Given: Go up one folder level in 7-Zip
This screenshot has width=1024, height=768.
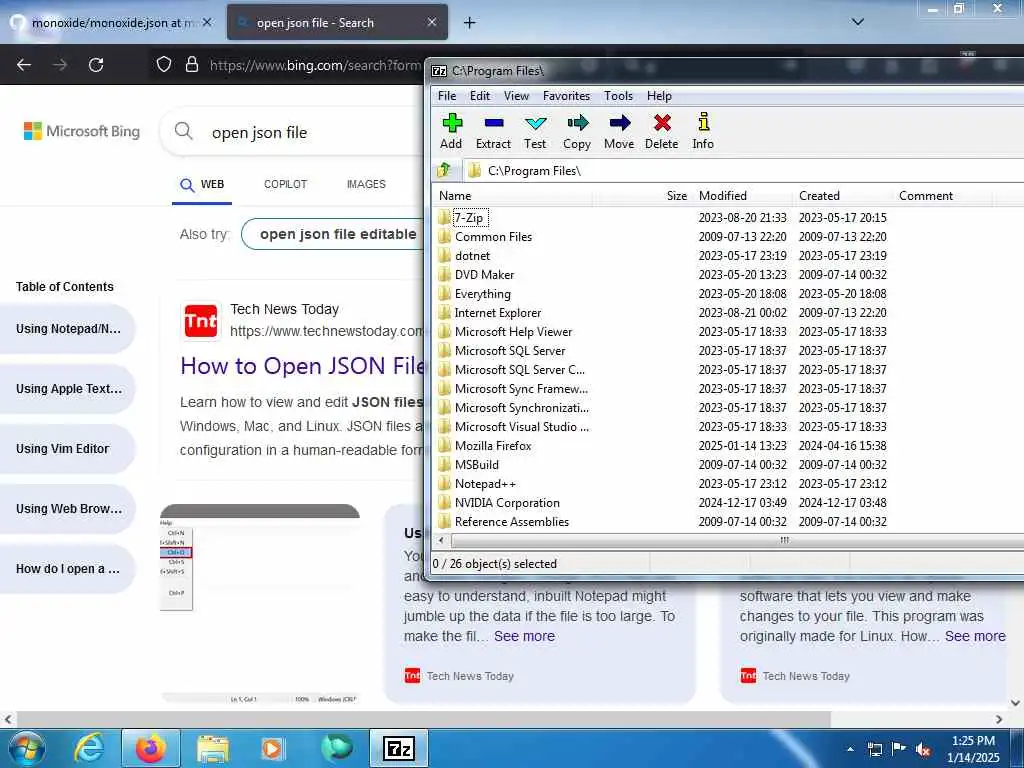Looking at the screenshot, I should (445, 170).
